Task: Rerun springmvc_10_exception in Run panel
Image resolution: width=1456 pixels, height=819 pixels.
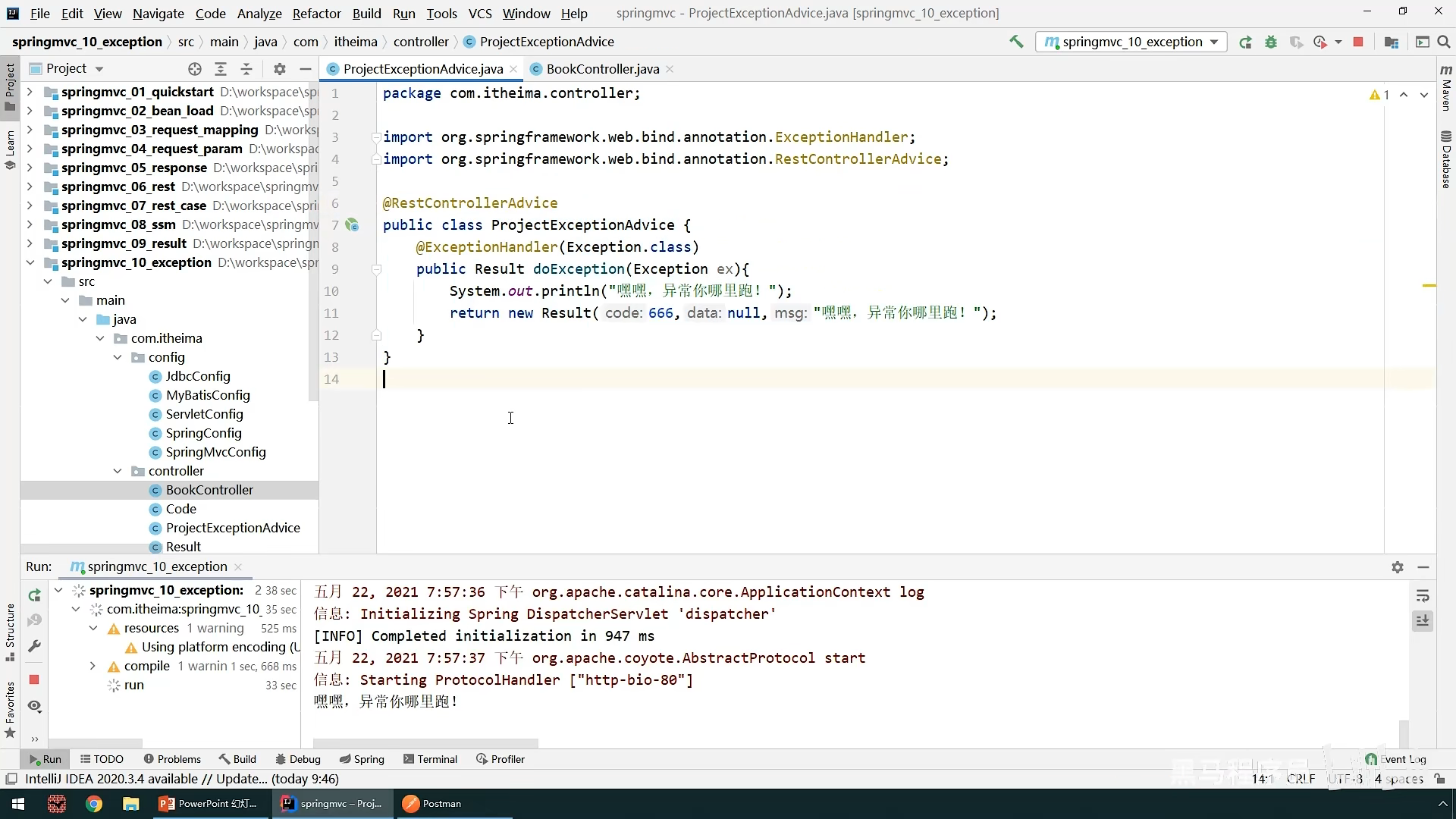Action: coord(34,595)
